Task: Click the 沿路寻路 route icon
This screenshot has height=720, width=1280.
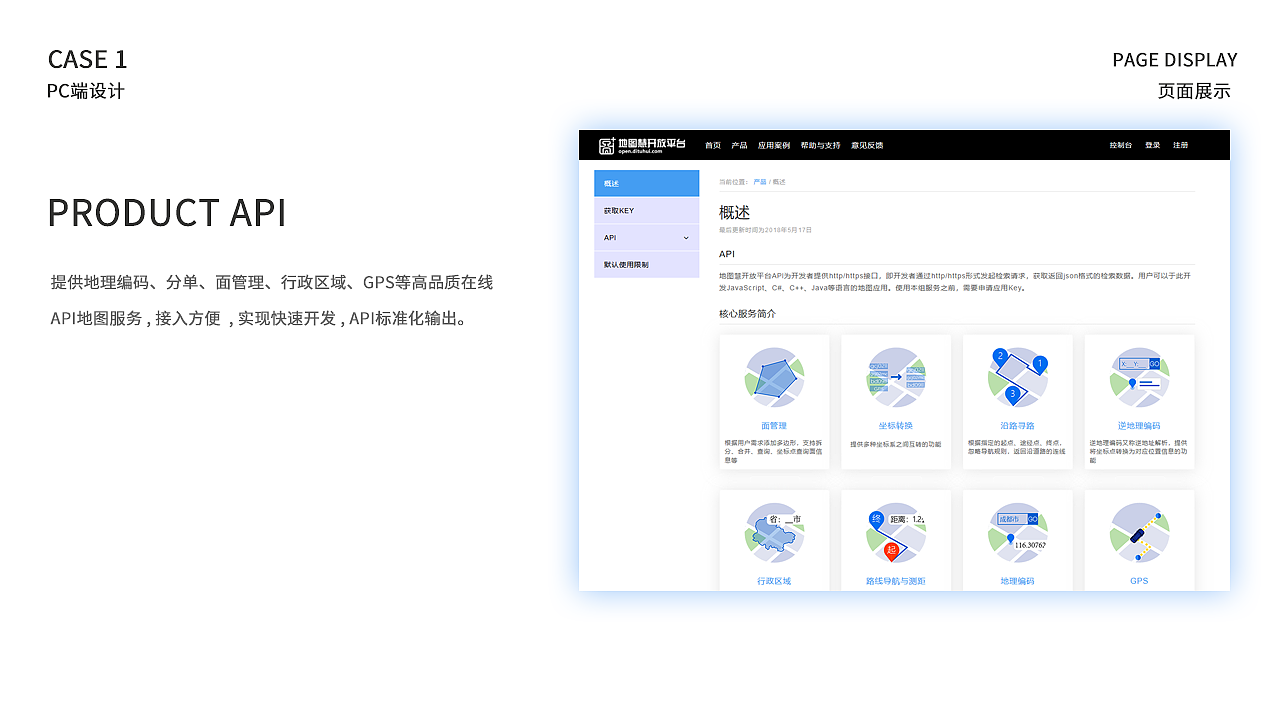Action: 1018,377
